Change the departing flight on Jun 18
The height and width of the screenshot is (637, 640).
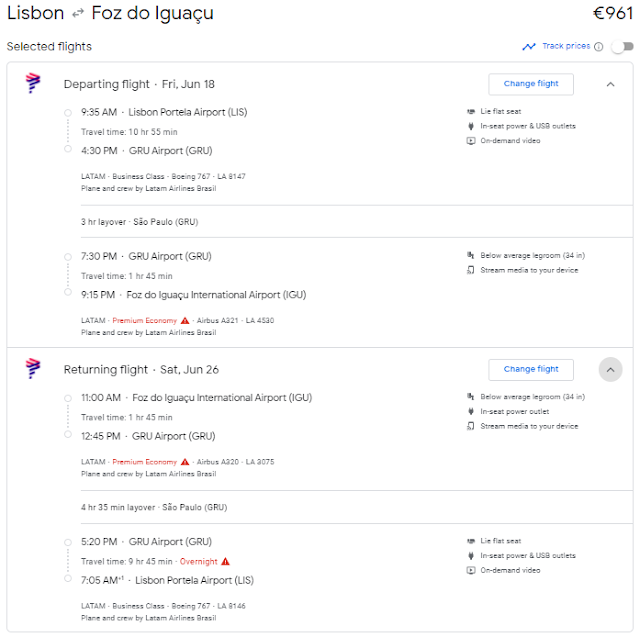pos(531,84)
